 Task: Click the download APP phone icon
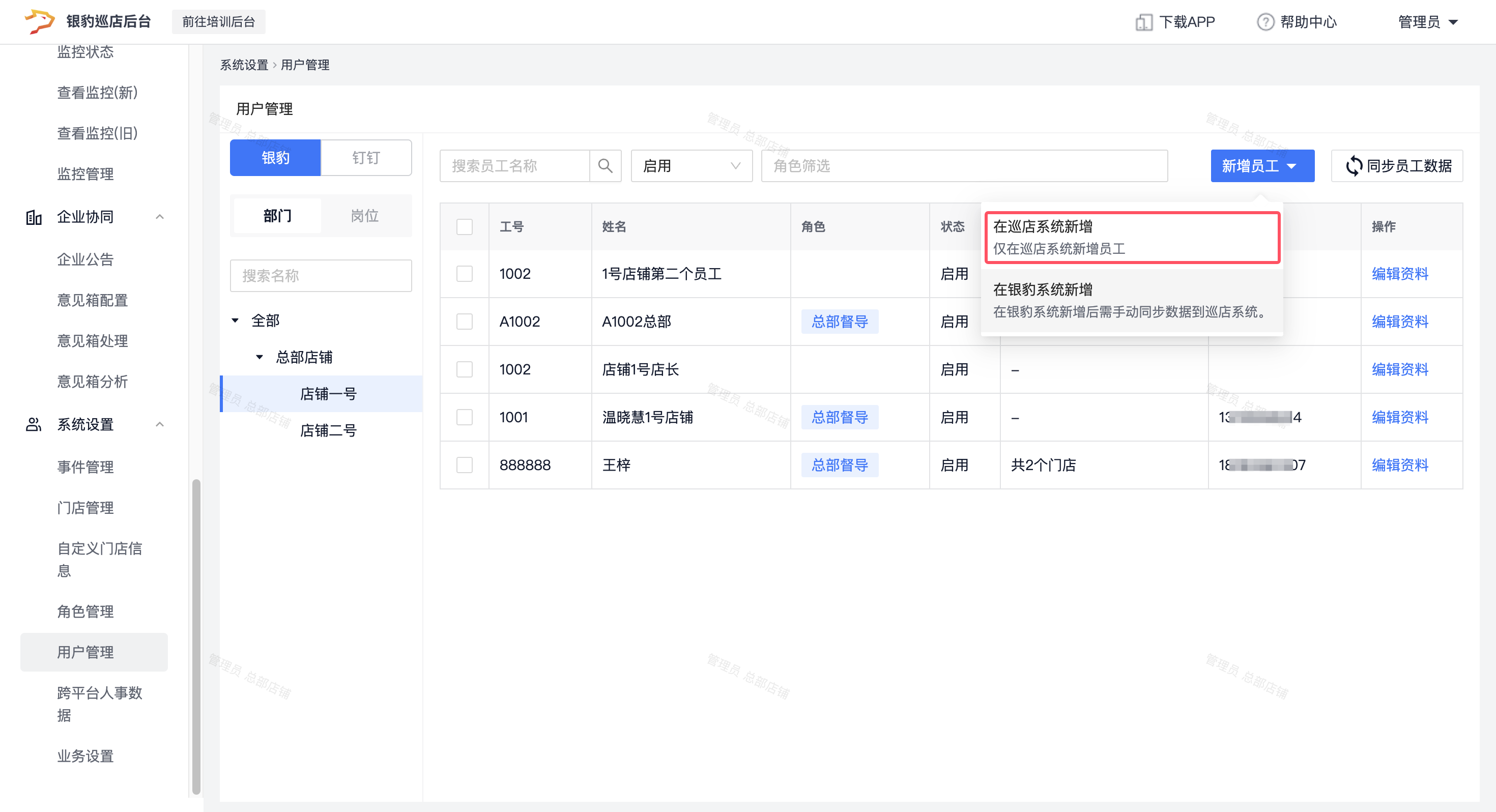point(1143,22)
